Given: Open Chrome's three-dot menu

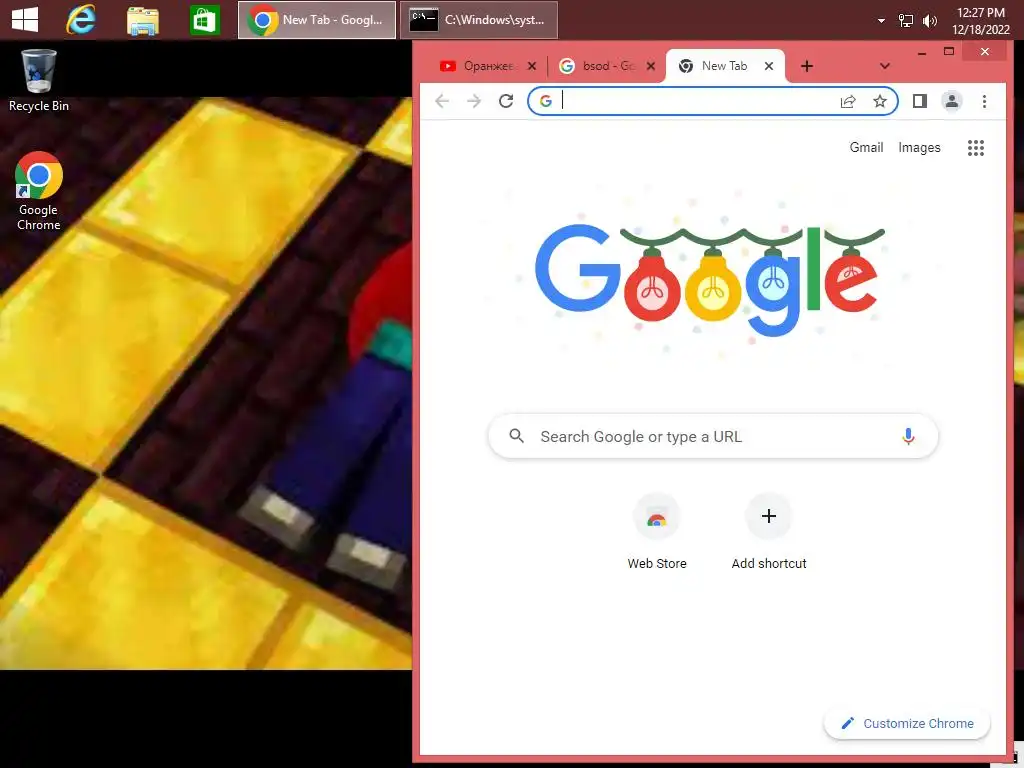Looking at the screenshot, I should [984, 101].
